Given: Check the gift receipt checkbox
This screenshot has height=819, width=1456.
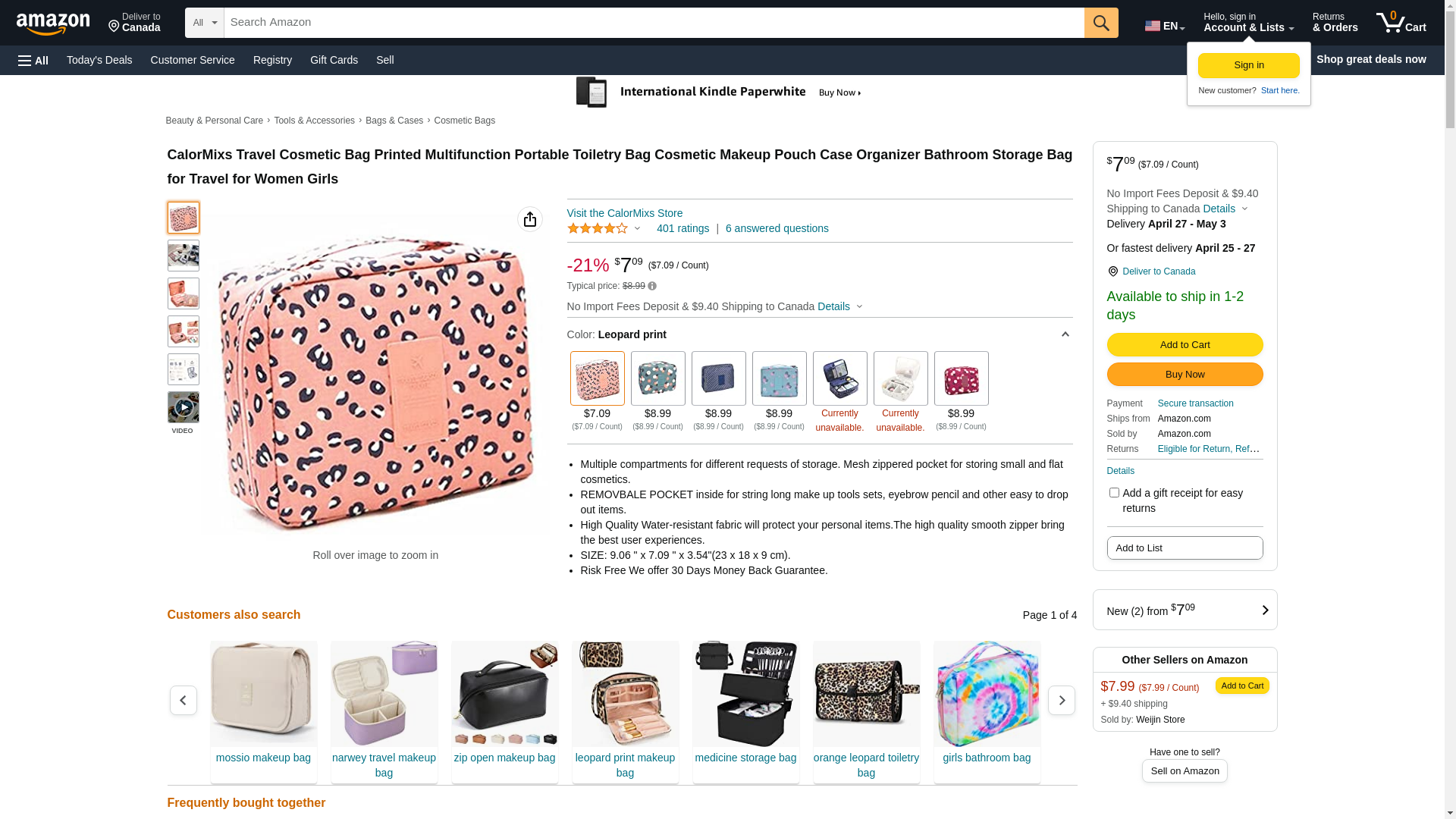Looking at the screenshot, I should [x=1114, y=493].
